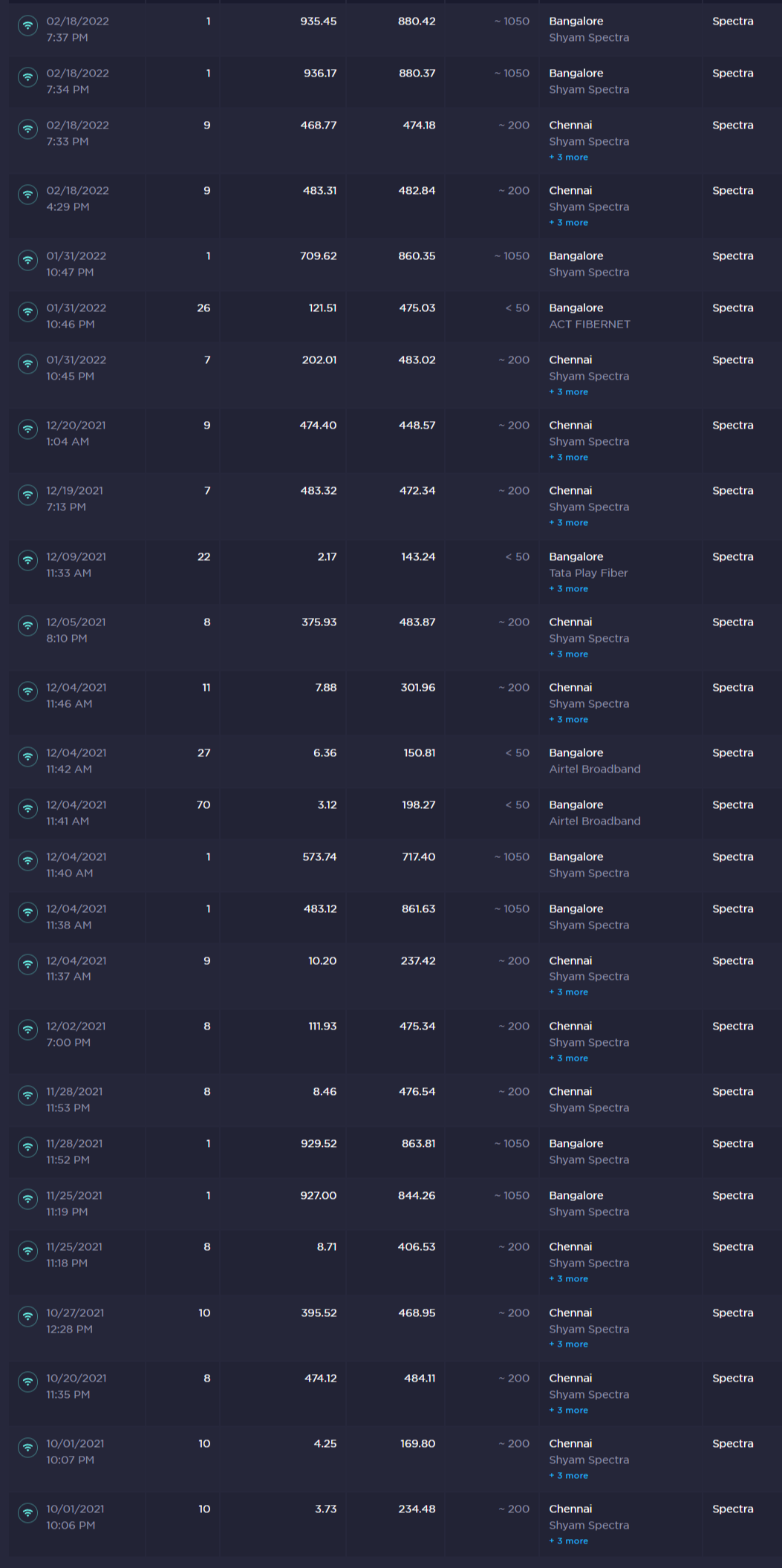Select wifi icon of 01/31/2022 10:47 PM test
The image size is (782, 1568).
pyautogui.click(x=28, y=260)
